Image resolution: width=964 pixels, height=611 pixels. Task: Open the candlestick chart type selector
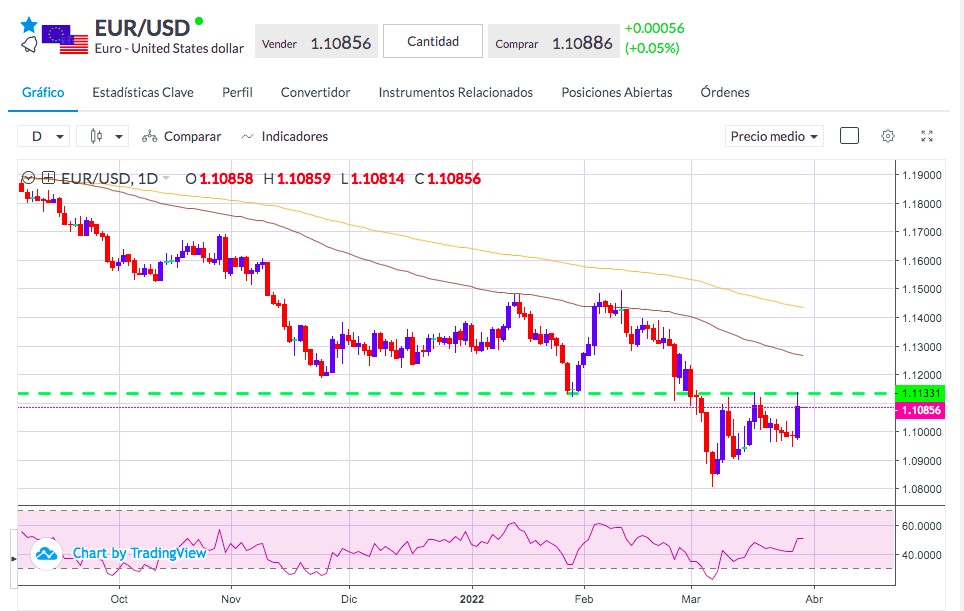[x=103, y=136]
